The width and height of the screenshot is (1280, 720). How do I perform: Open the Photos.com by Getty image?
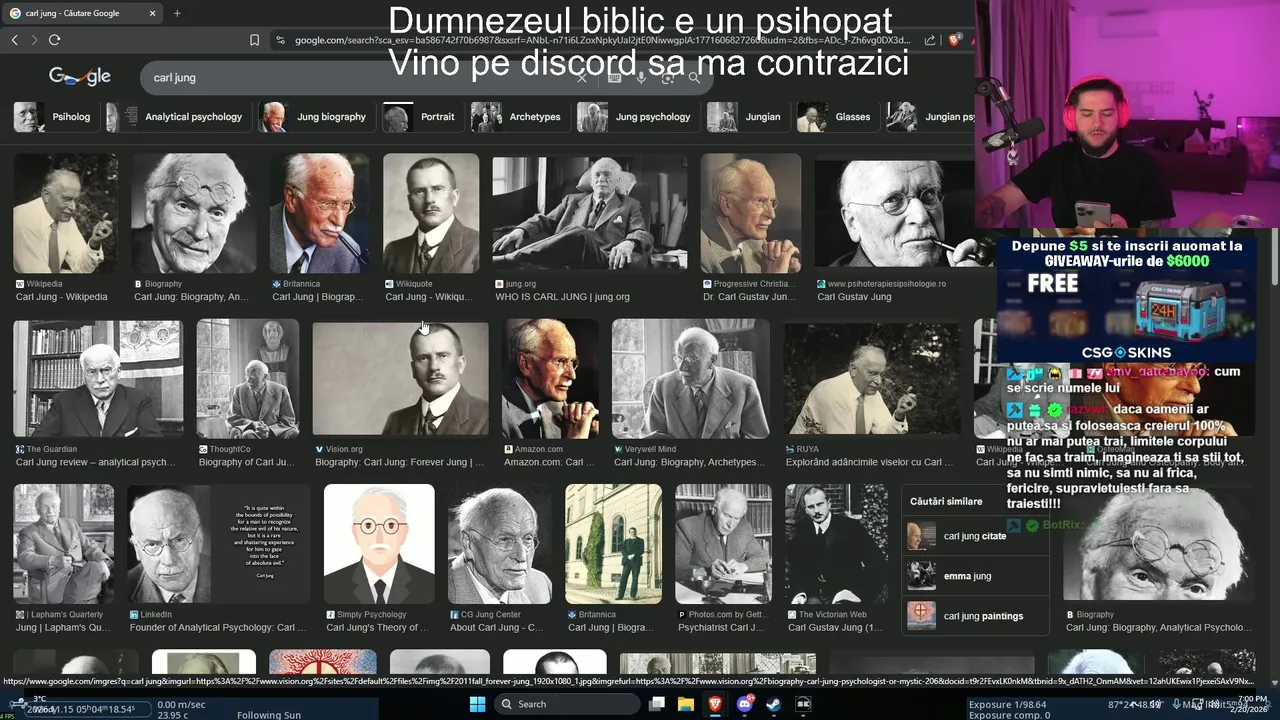point(723,544)
